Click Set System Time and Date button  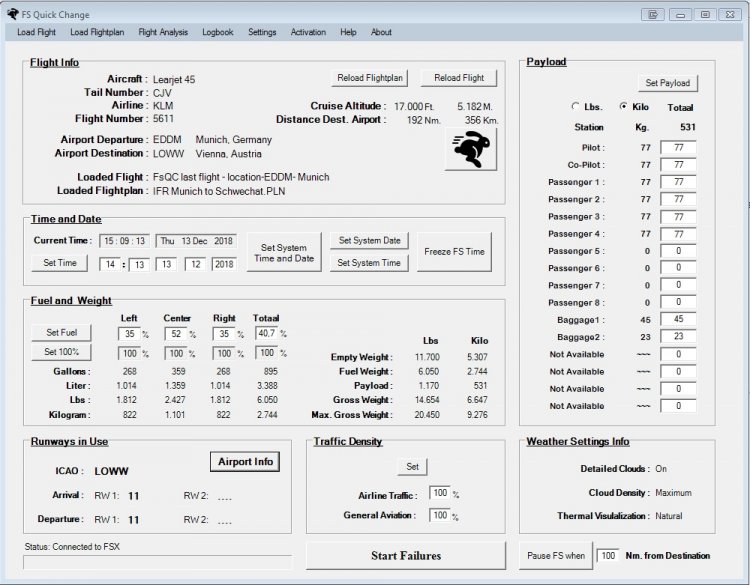tap(284, 253)
